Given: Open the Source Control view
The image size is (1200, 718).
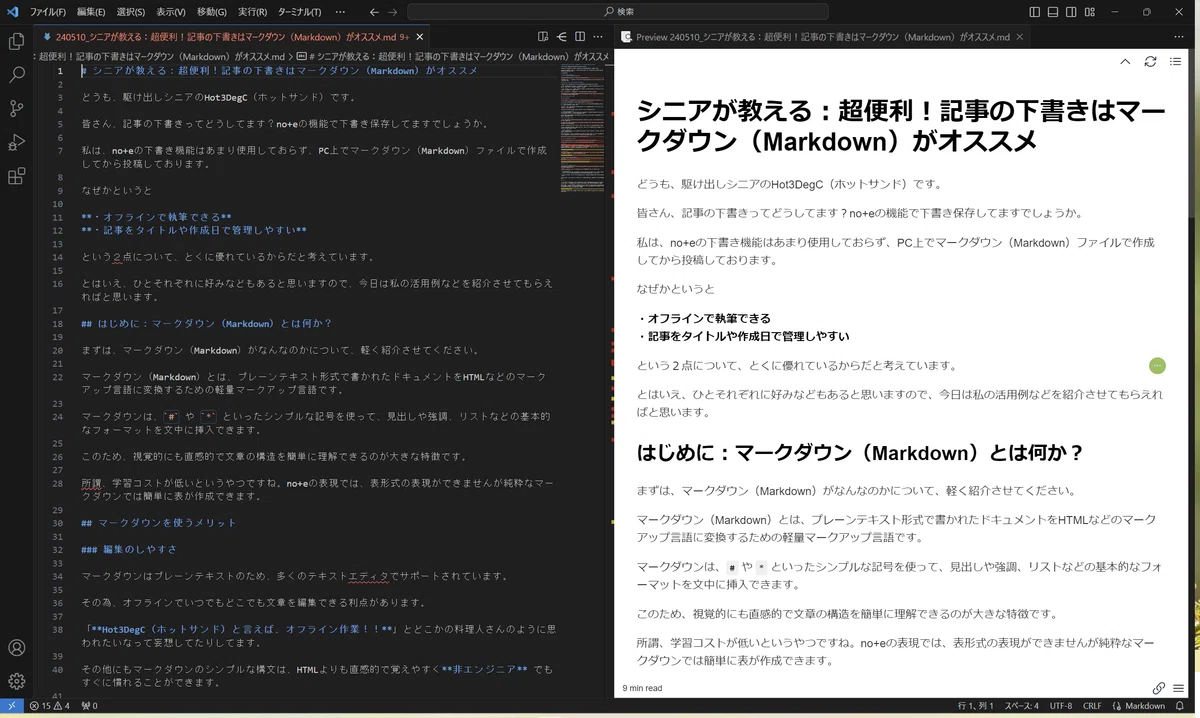Looking at the screenshot, I should coord(16,109).
